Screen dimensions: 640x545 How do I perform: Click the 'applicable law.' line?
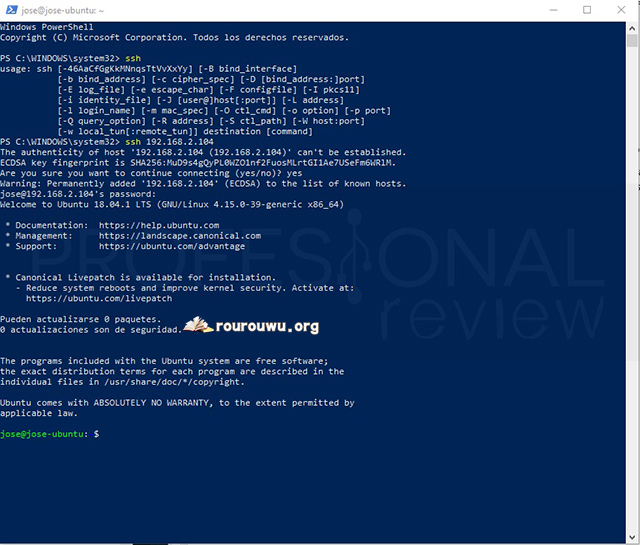pos(39,413)
